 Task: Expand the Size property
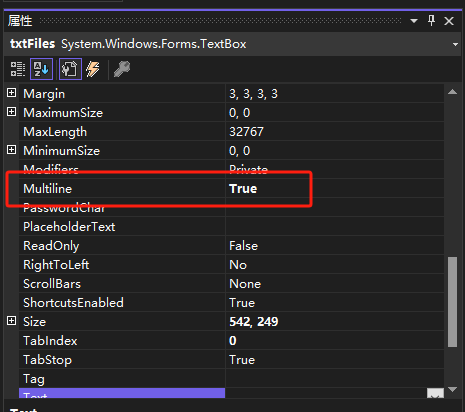[x=11, y=321]
